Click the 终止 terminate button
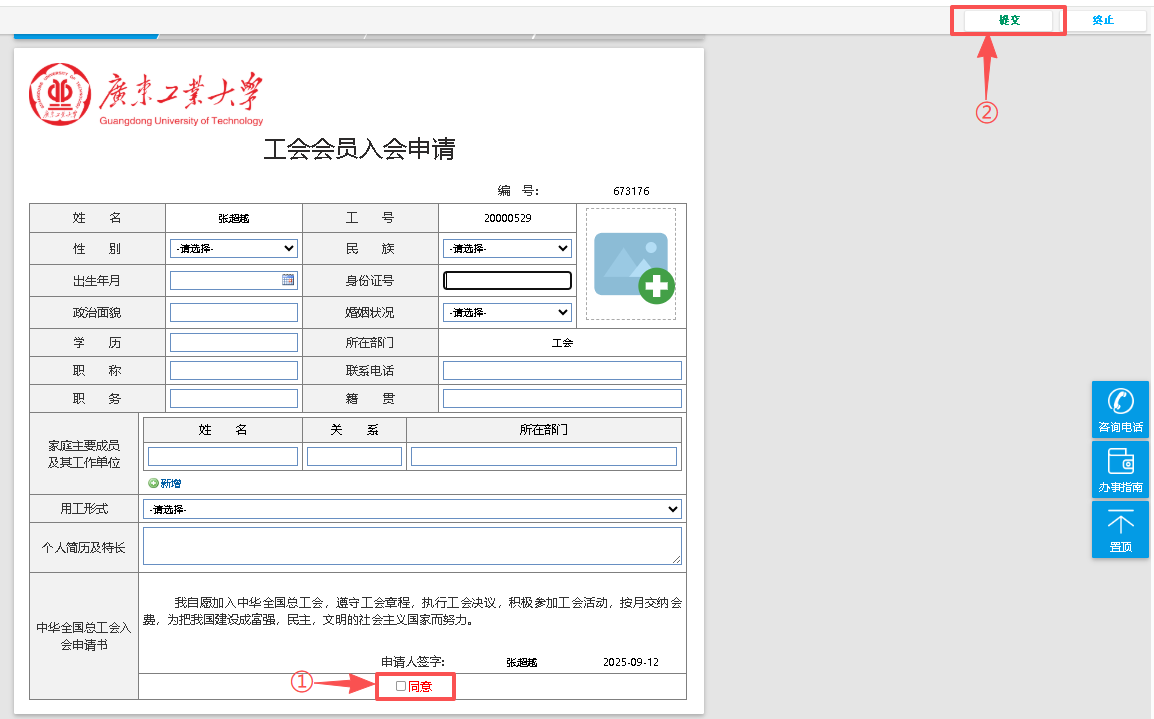1154x719 pixels. [1103, 20]
